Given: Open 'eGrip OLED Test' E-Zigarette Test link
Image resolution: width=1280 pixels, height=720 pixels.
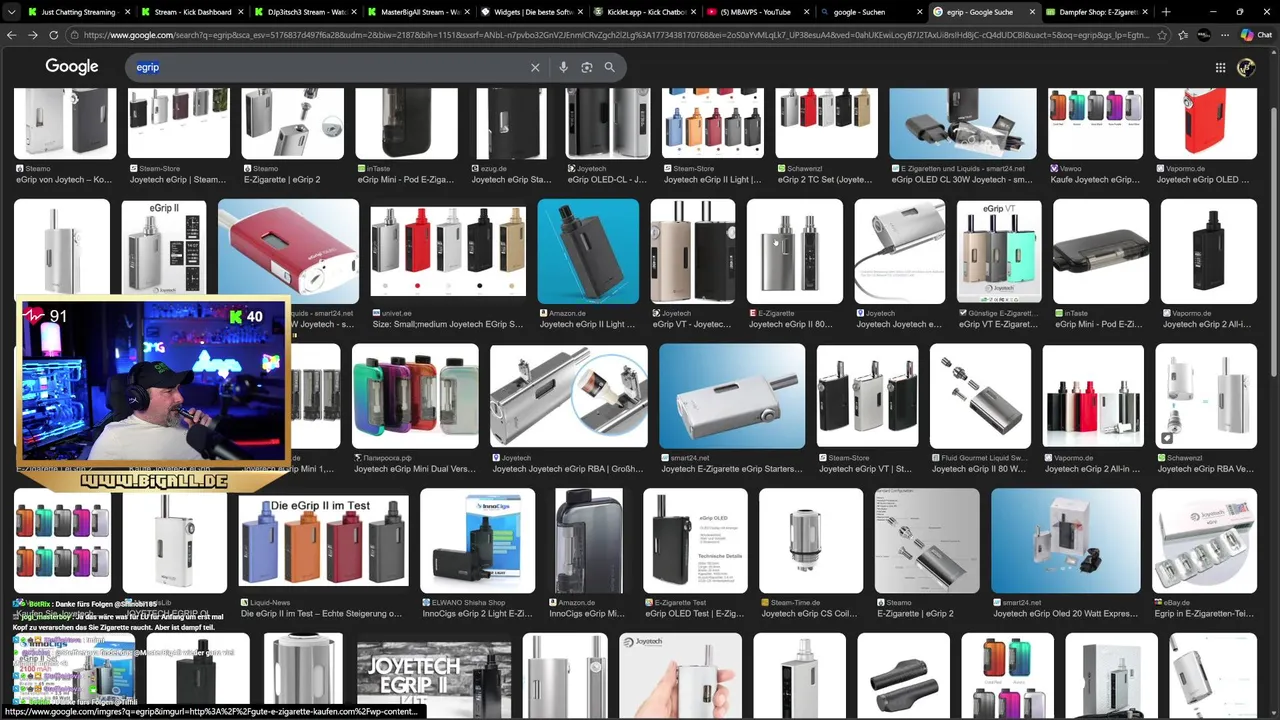Looking at the screenshot, I should [x=693, y=614].
